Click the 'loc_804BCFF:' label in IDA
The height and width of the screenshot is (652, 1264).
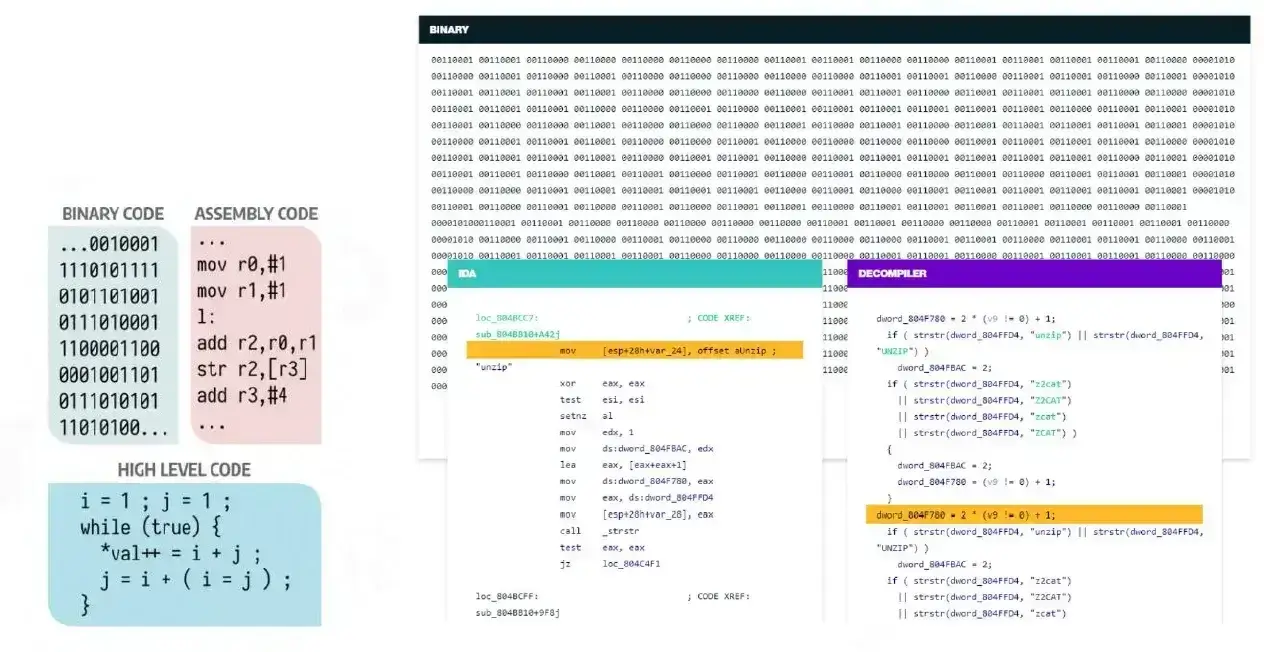point(507,596)
